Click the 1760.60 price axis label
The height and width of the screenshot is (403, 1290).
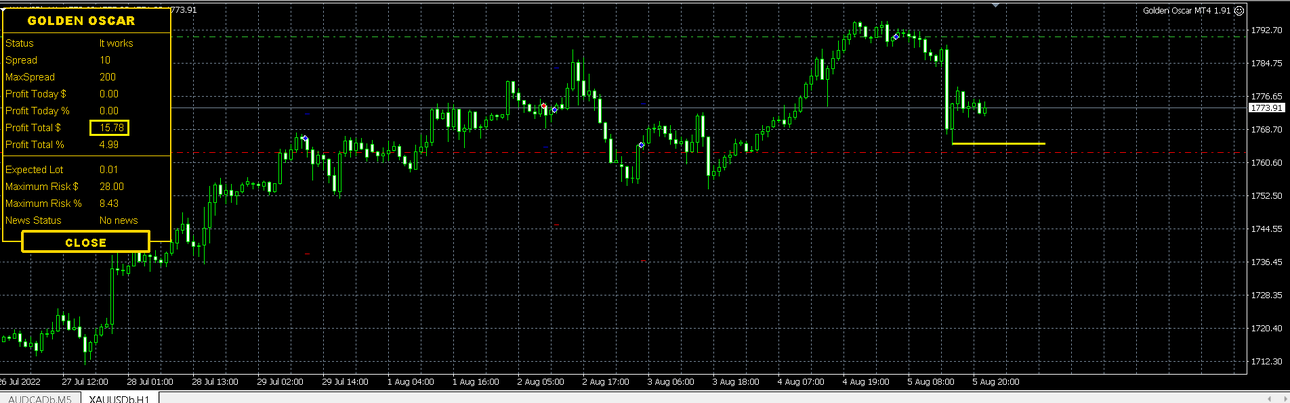tap(1267, 162)
